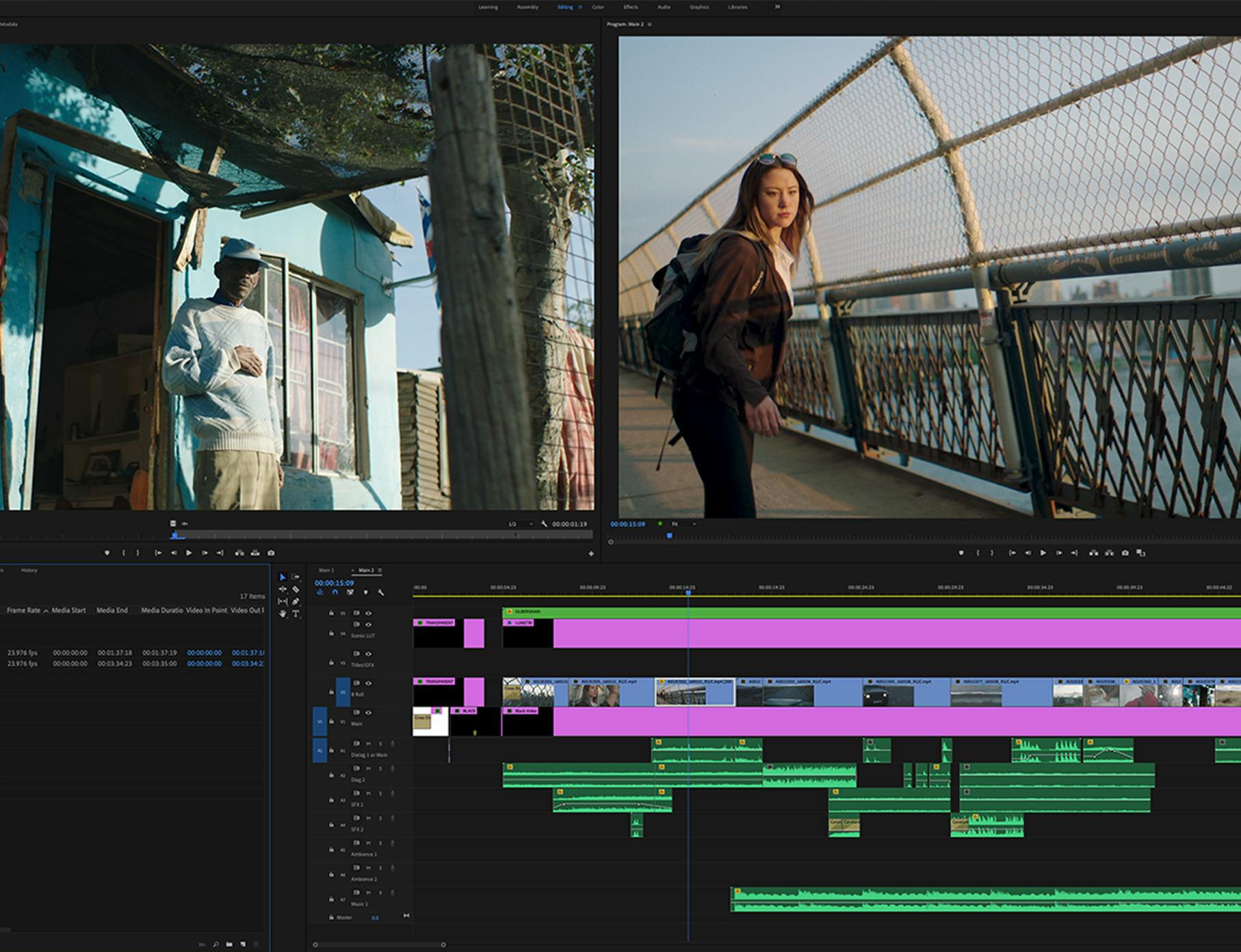Click Source monitor Play button

(189, 553)
